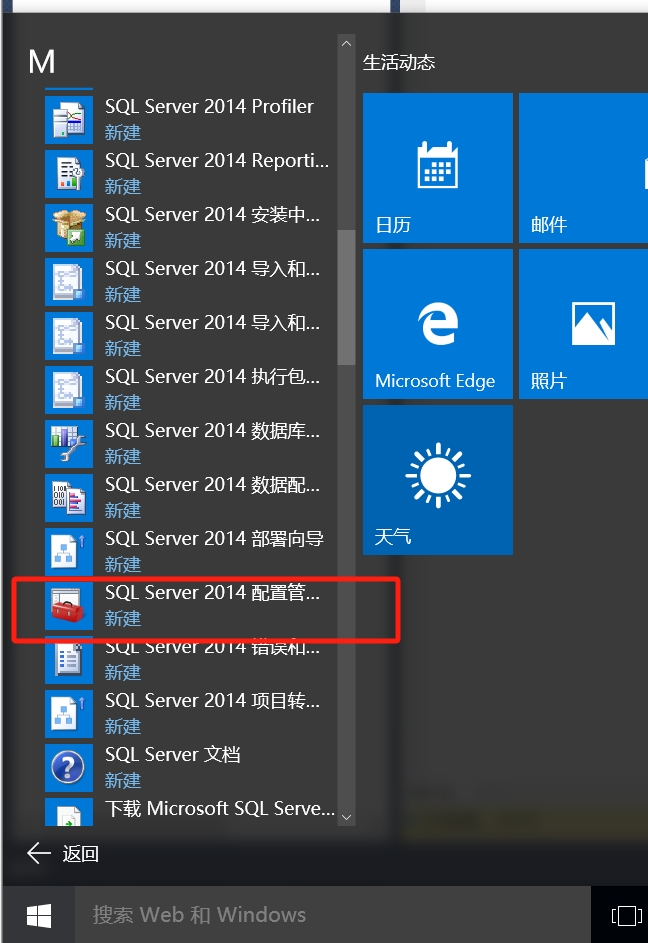Viewport: 648px width, 943px height.
Task: Open the 天气 weather tile
Action: 437,480
